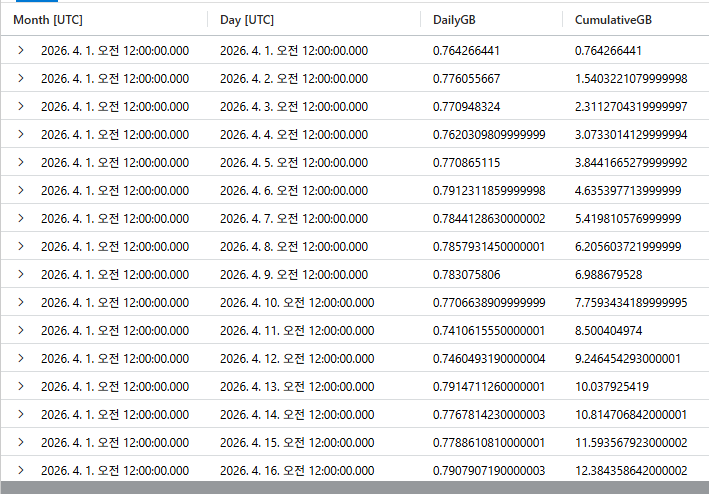Select DailyGB value 0.7460493190000004
The height and width of the screenshot is (494, 709).
coord(489,359)
